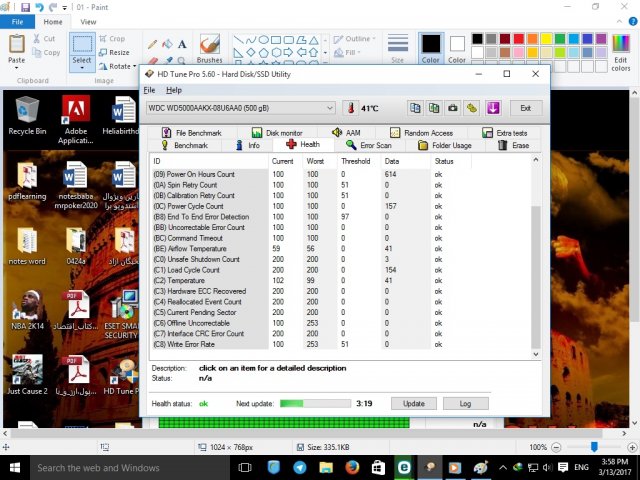The image size is (640, 480).
Task: Choose the Text tool in Paint
Action: [x=182, y=44]
